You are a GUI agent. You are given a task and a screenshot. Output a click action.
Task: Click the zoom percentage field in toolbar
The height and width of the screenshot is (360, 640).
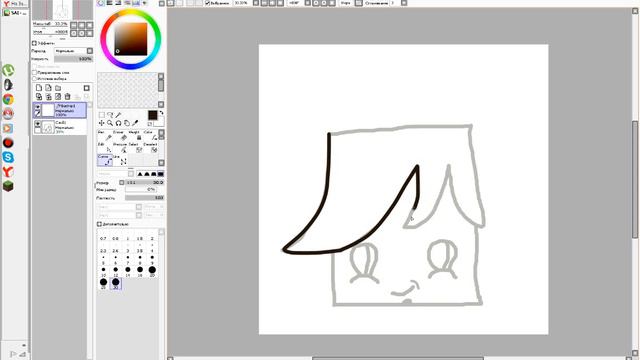pyautogui.click(x=242, y=3)
